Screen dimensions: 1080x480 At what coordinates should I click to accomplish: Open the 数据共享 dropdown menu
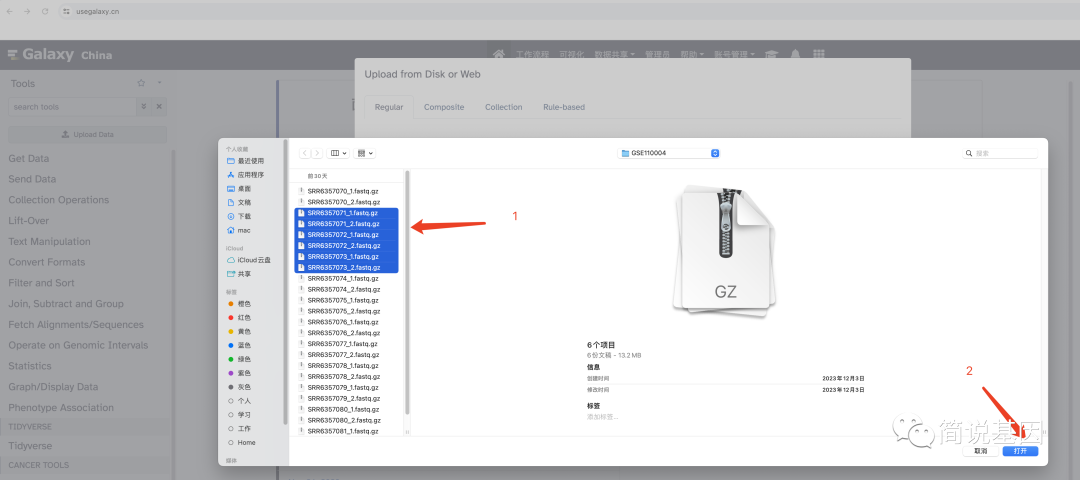(x=616, y=54)
